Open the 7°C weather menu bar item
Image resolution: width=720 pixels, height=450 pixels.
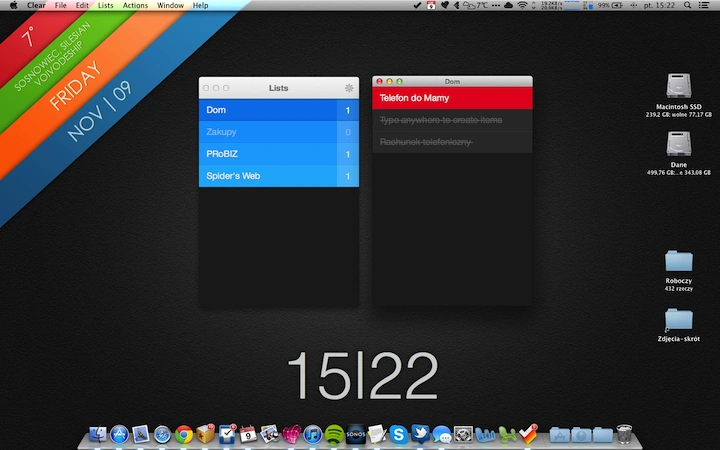coord(475,6)
